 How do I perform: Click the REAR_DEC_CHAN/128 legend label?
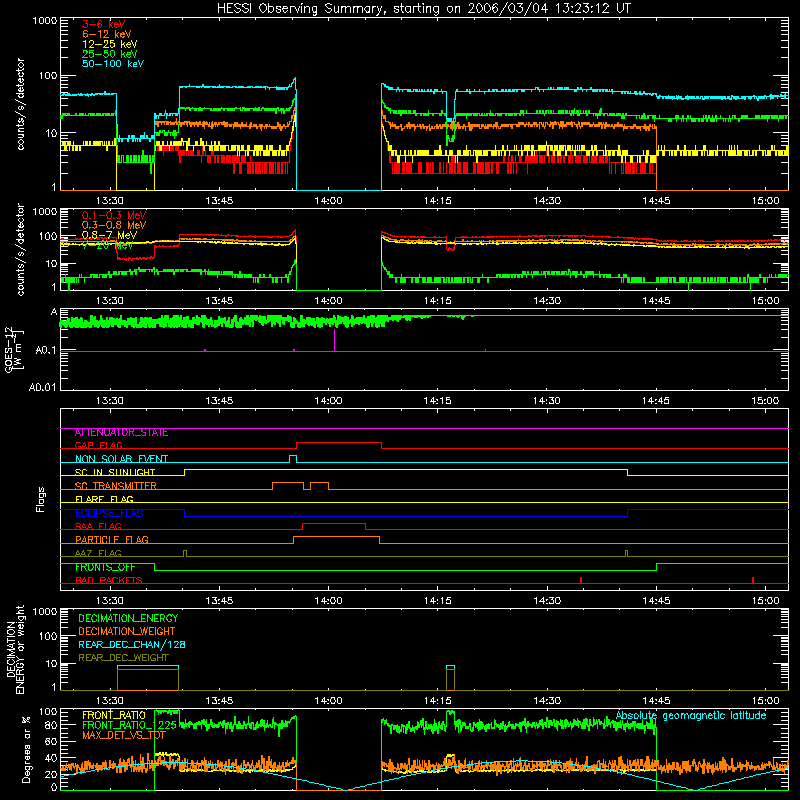(x=132, y=645)
